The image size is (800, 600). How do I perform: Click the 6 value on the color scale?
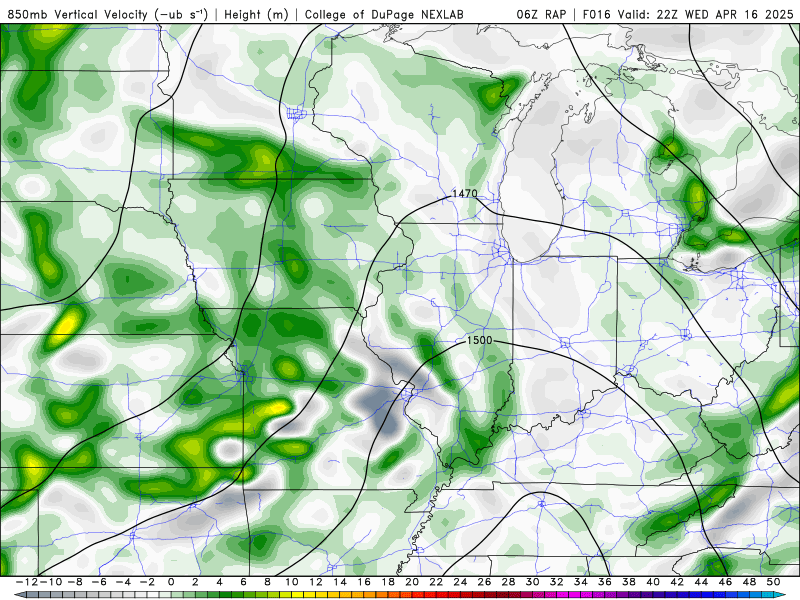pyautogui.click(x=243, y=582)
